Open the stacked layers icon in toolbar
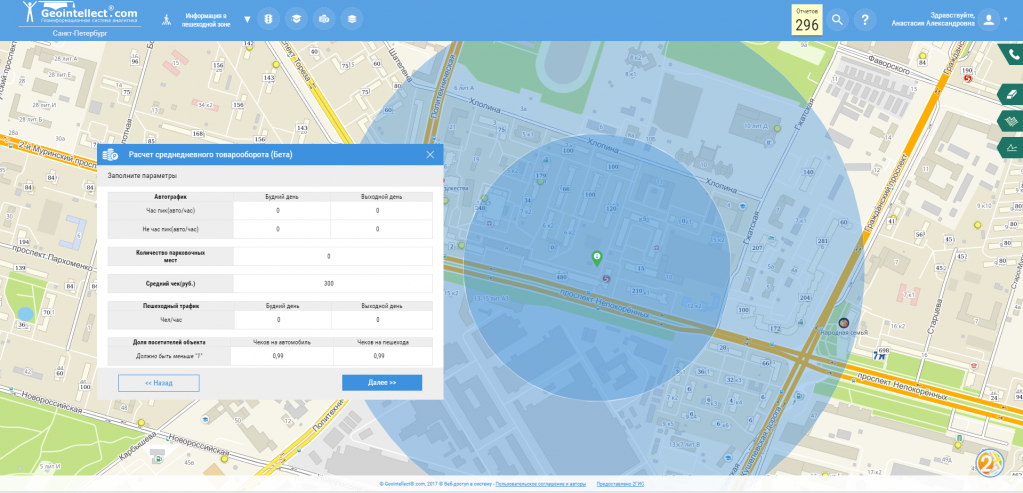Image resolution: width=1023 pixels, height=493 pixels. click(x=350, y=19)
